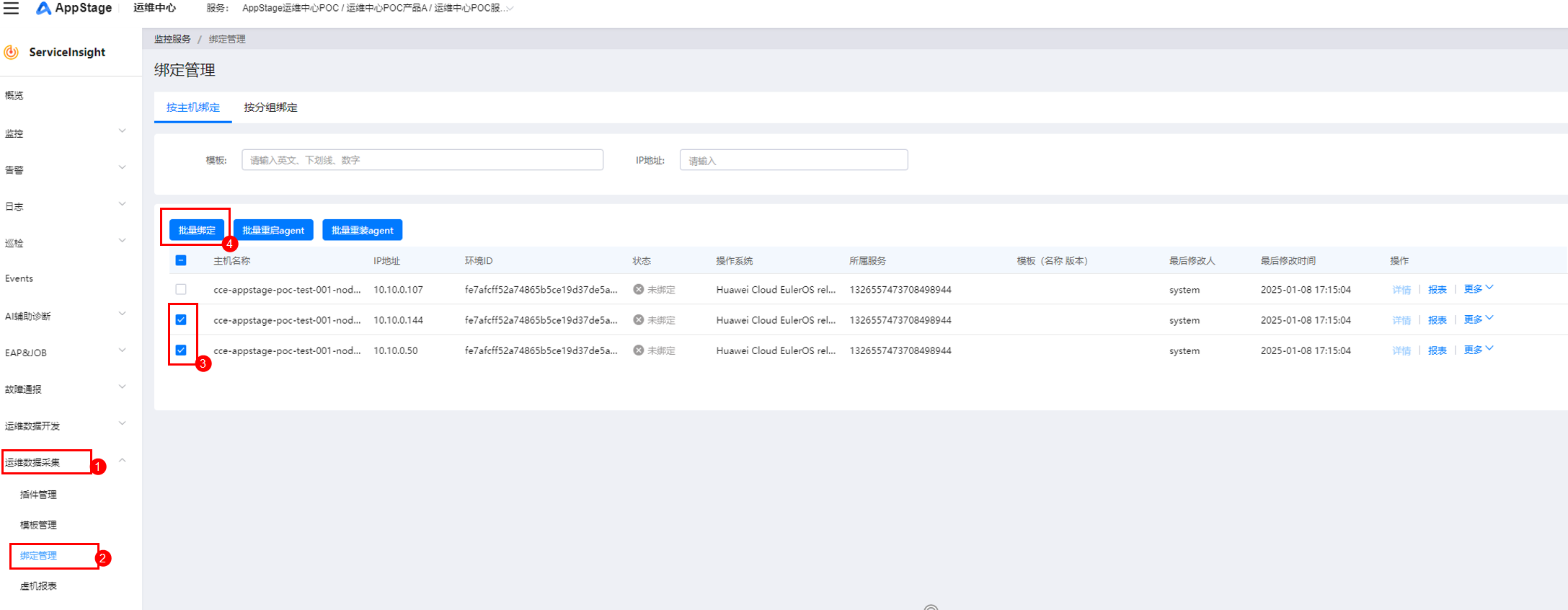Open 模板管理 in the sidebar

(38, 525)
